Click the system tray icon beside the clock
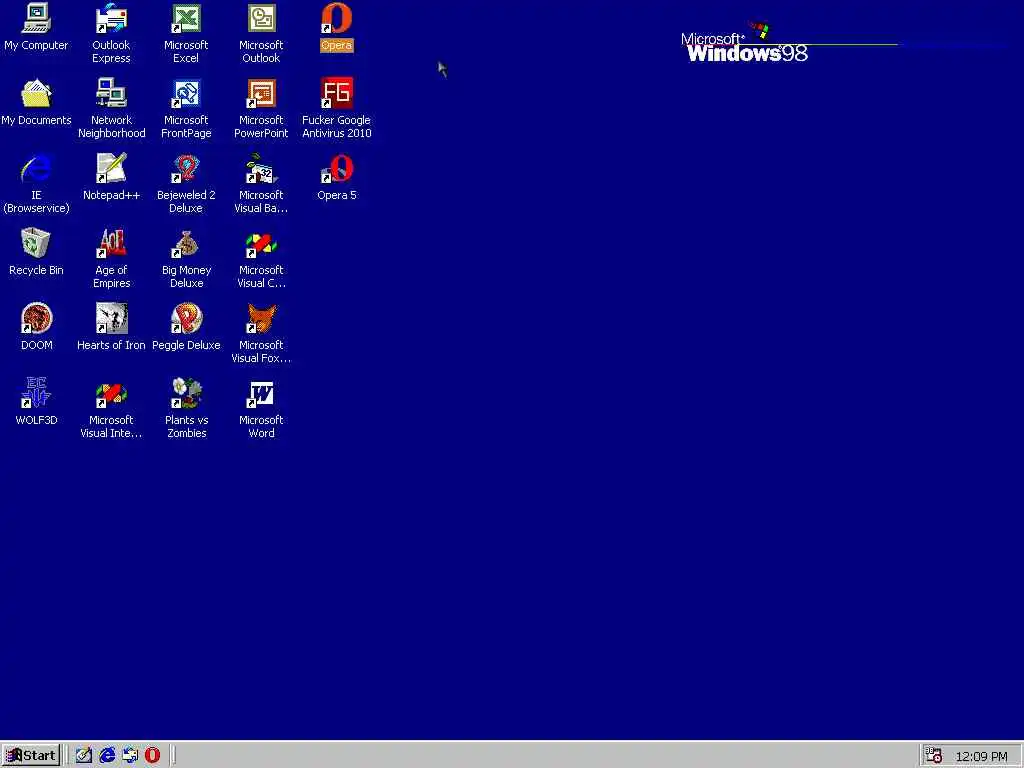The height and width of the screenshot is (768, 1024). [x=934, y=756]
